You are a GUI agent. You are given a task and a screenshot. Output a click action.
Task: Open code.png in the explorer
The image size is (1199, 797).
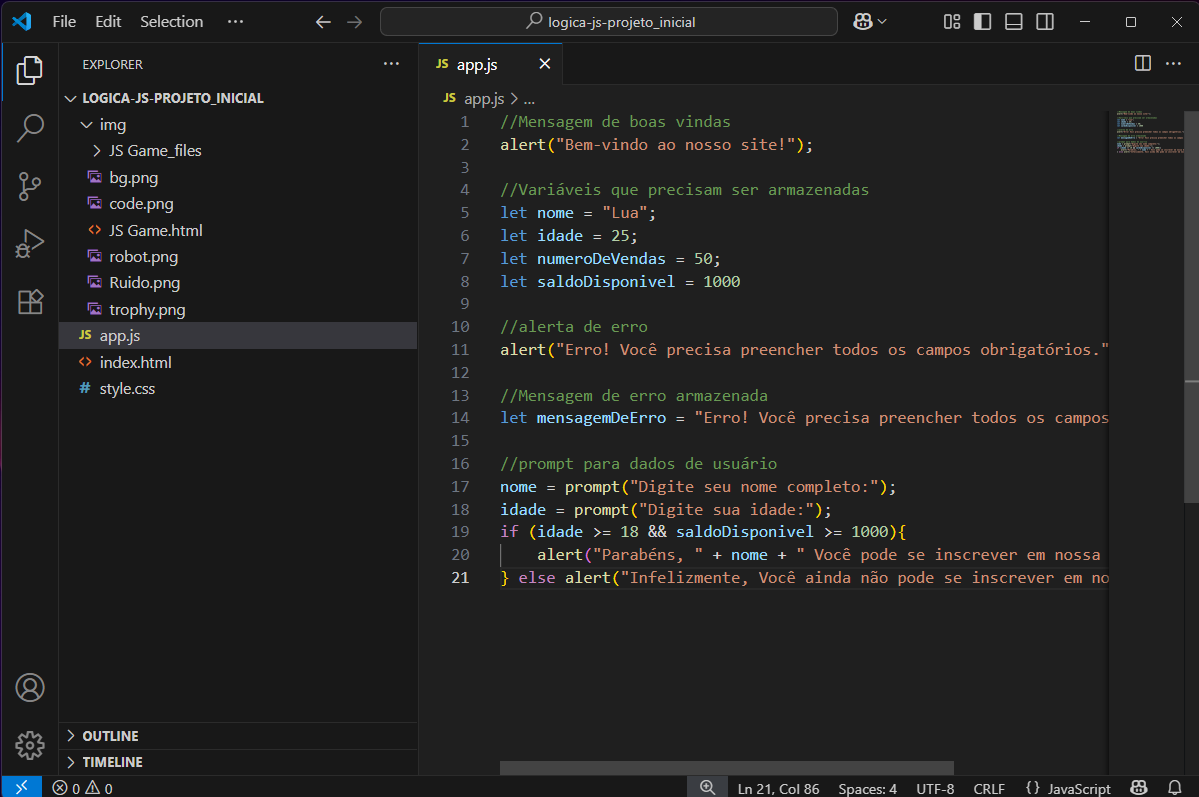click(141, 203)
